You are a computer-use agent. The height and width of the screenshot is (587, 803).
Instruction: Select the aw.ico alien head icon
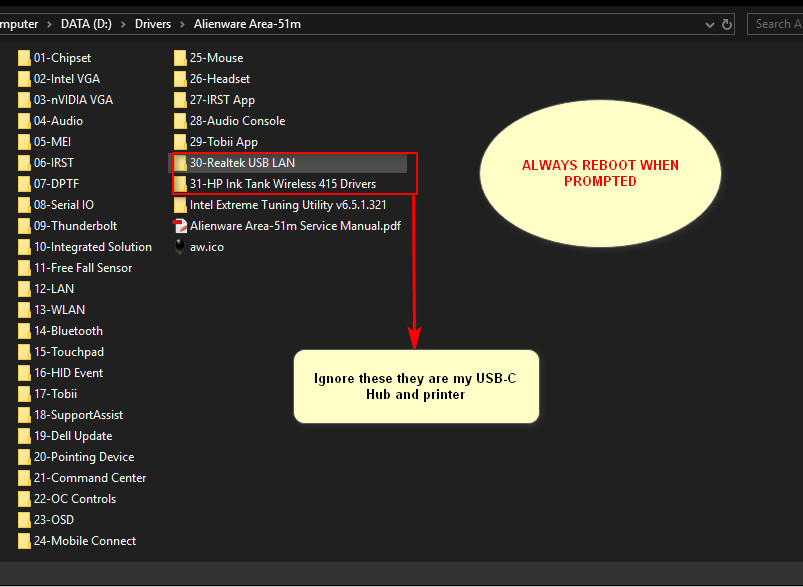pos(180,247)
